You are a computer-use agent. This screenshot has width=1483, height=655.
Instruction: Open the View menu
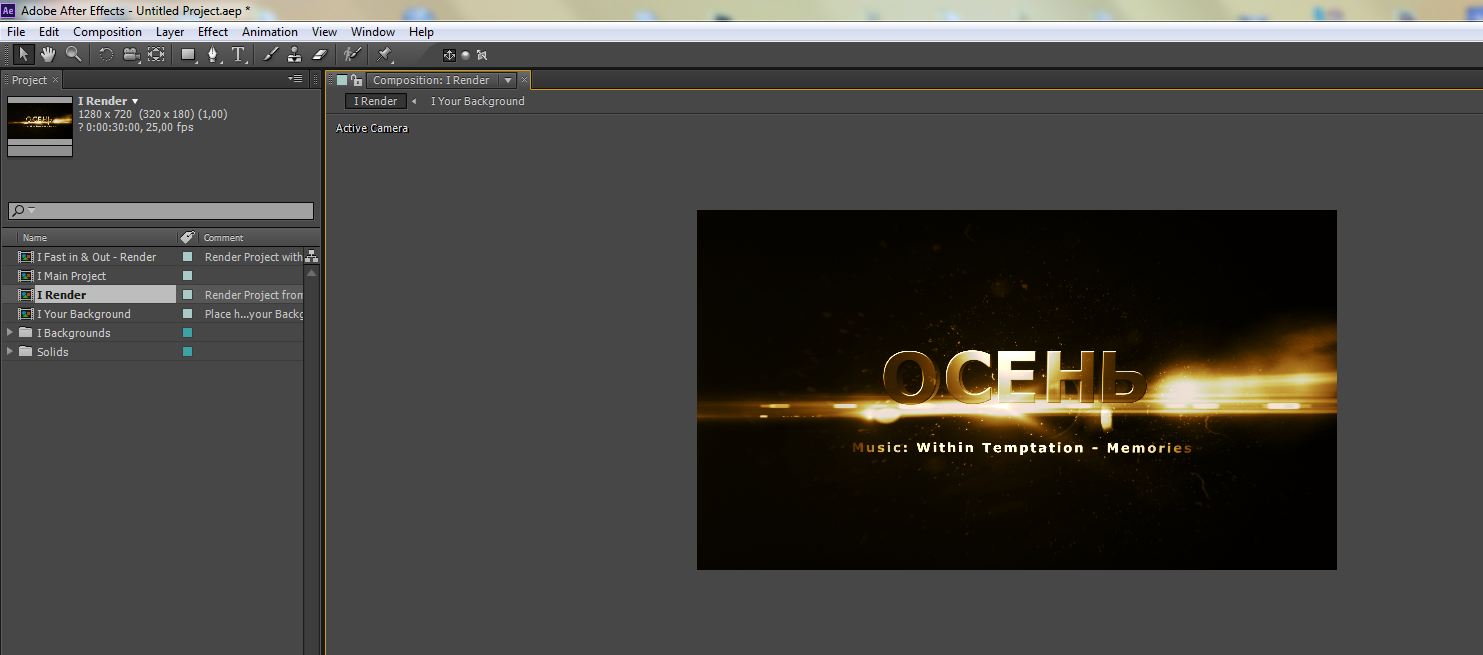(324, 32)
